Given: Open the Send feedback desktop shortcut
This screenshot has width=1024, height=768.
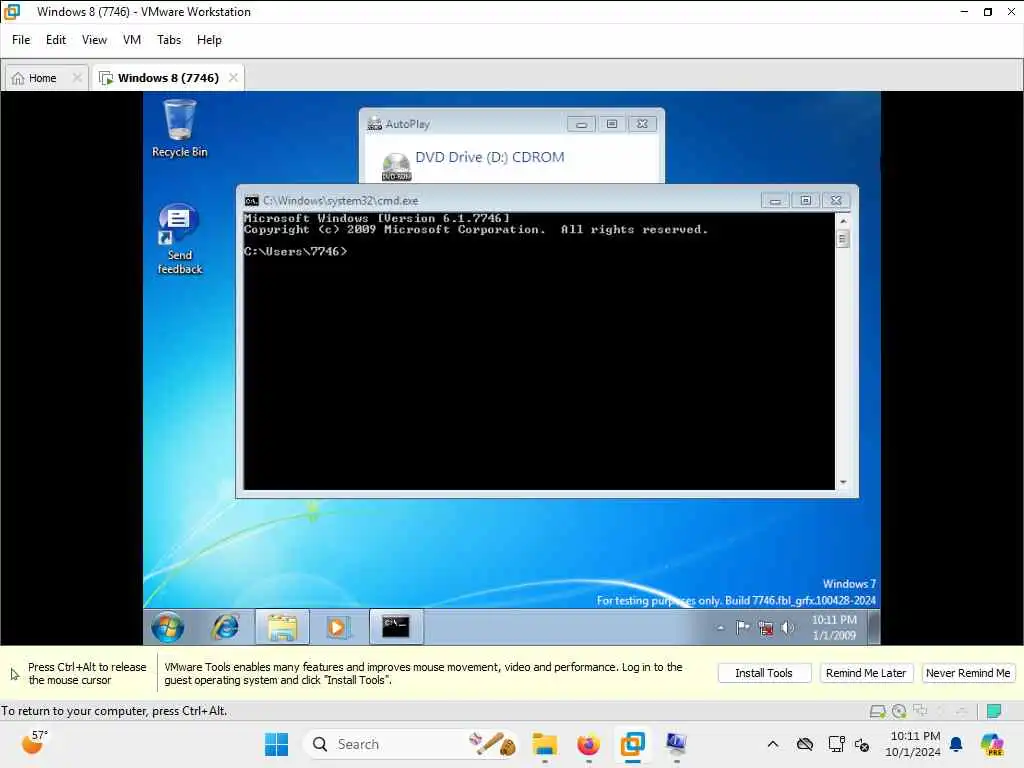Looking at the screenshot, I should click(180, 239).
